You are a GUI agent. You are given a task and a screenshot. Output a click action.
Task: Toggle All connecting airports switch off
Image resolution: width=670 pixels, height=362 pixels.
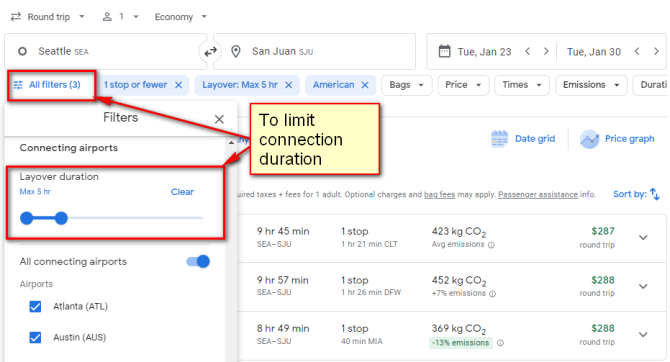[198, 261]
